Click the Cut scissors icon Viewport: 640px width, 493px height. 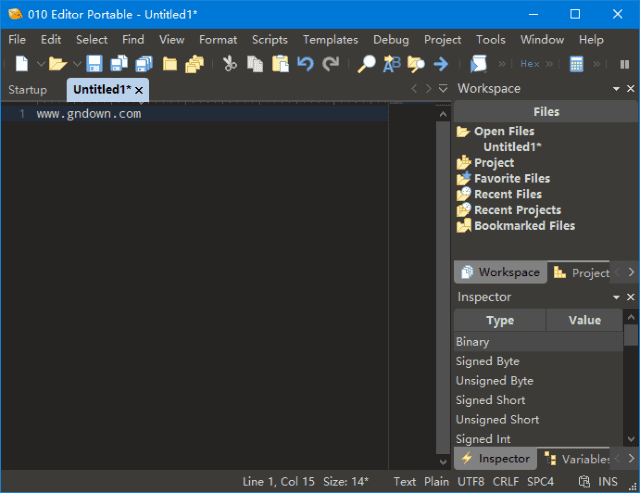click(230, 64)
